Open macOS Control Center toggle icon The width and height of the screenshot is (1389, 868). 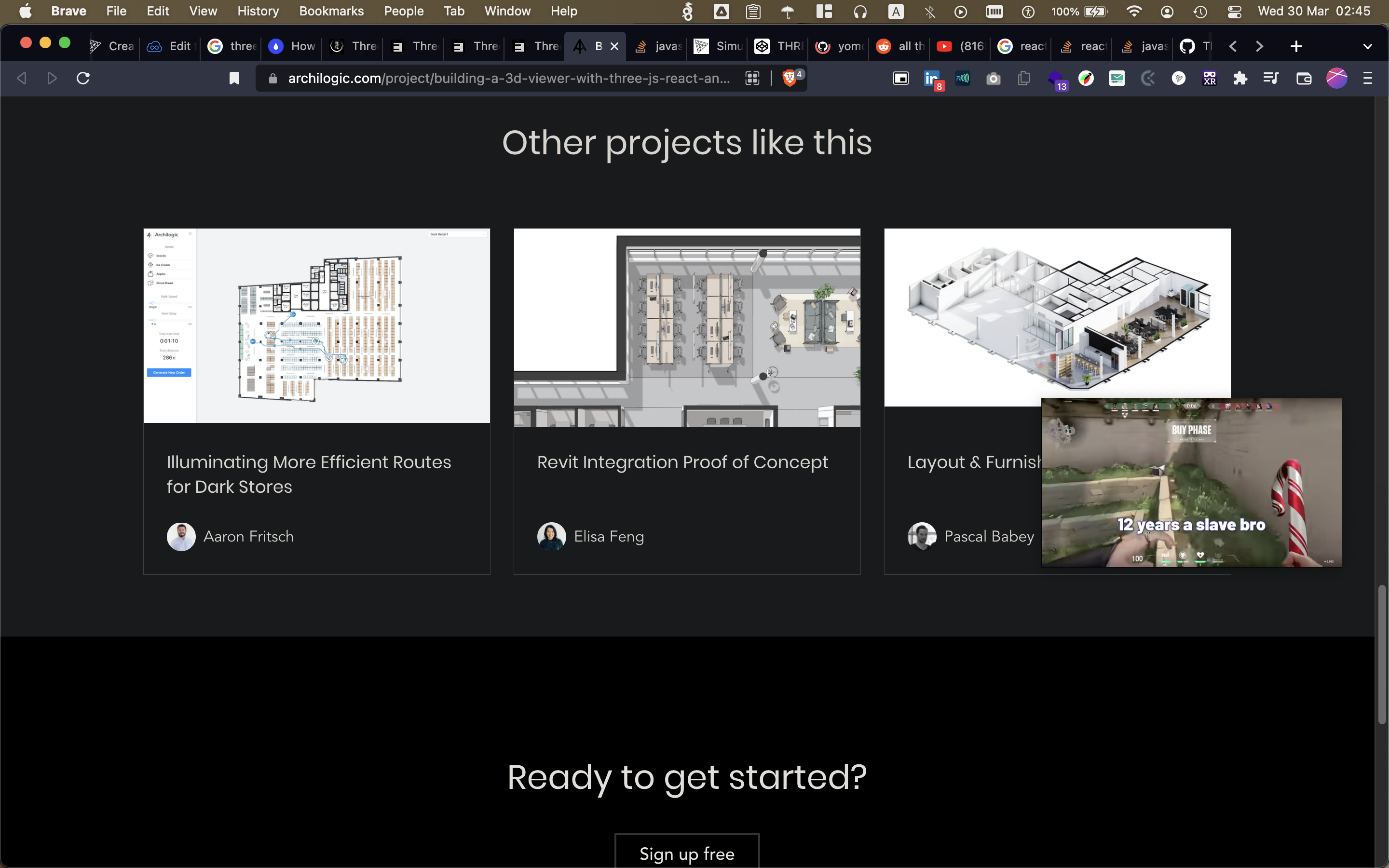1234,12
